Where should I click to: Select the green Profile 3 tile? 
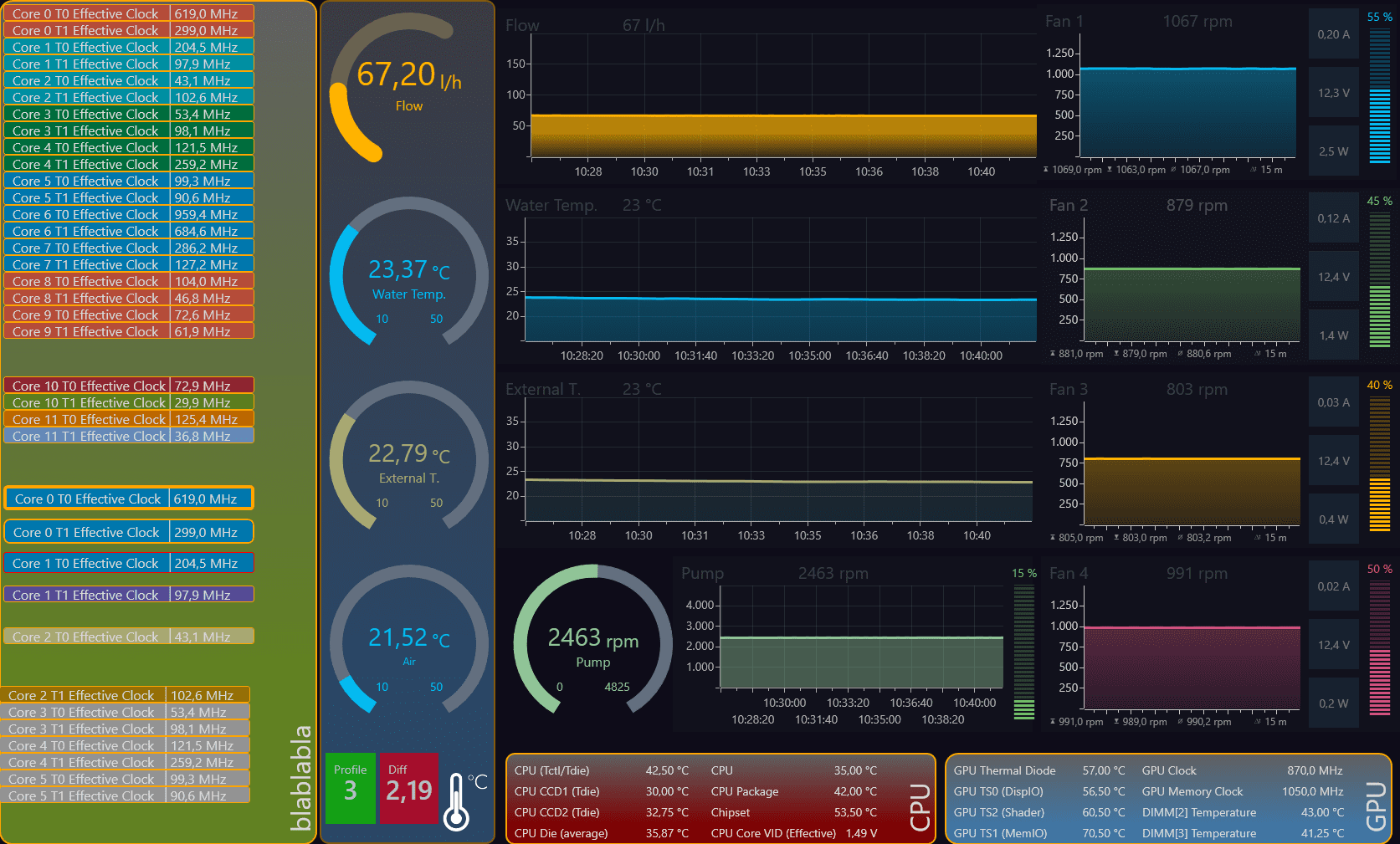(x=350, y=788)
